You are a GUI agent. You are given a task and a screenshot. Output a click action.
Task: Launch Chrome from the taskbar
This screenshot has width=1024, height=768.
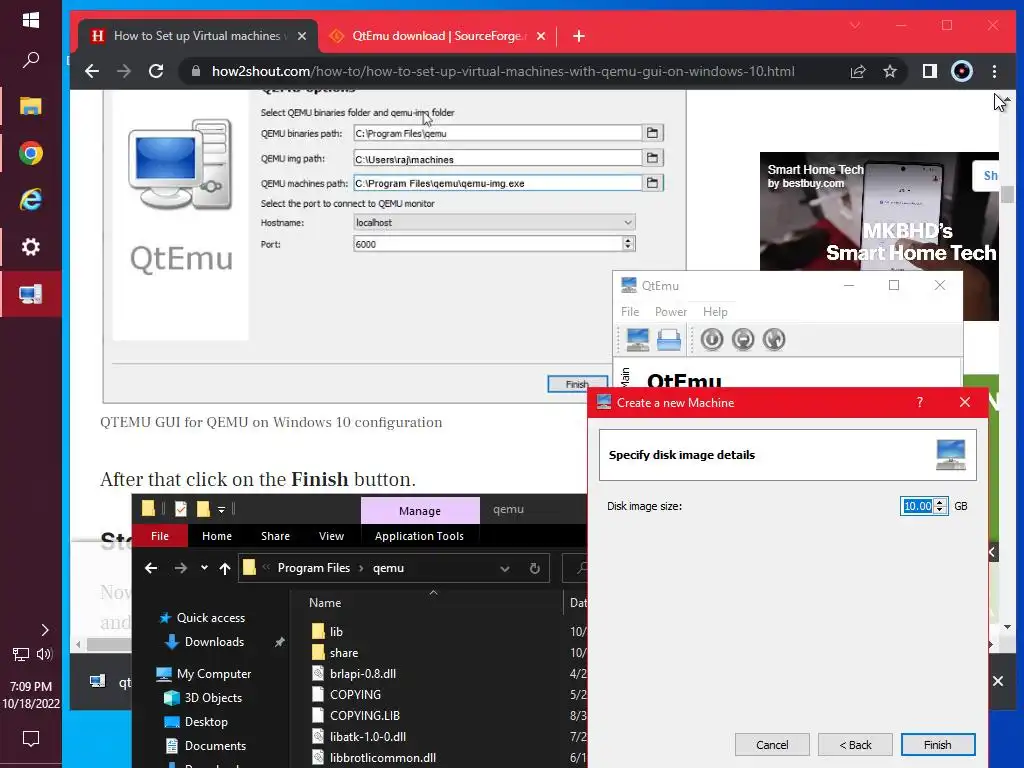click(x=31, y=153)
